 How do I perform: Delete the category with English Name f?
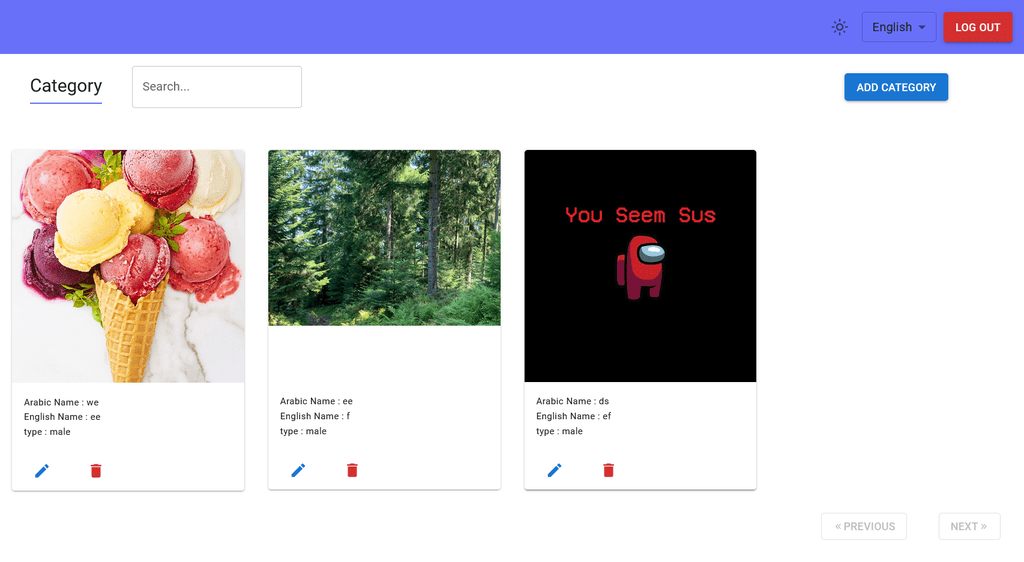[x=352, y=470]
